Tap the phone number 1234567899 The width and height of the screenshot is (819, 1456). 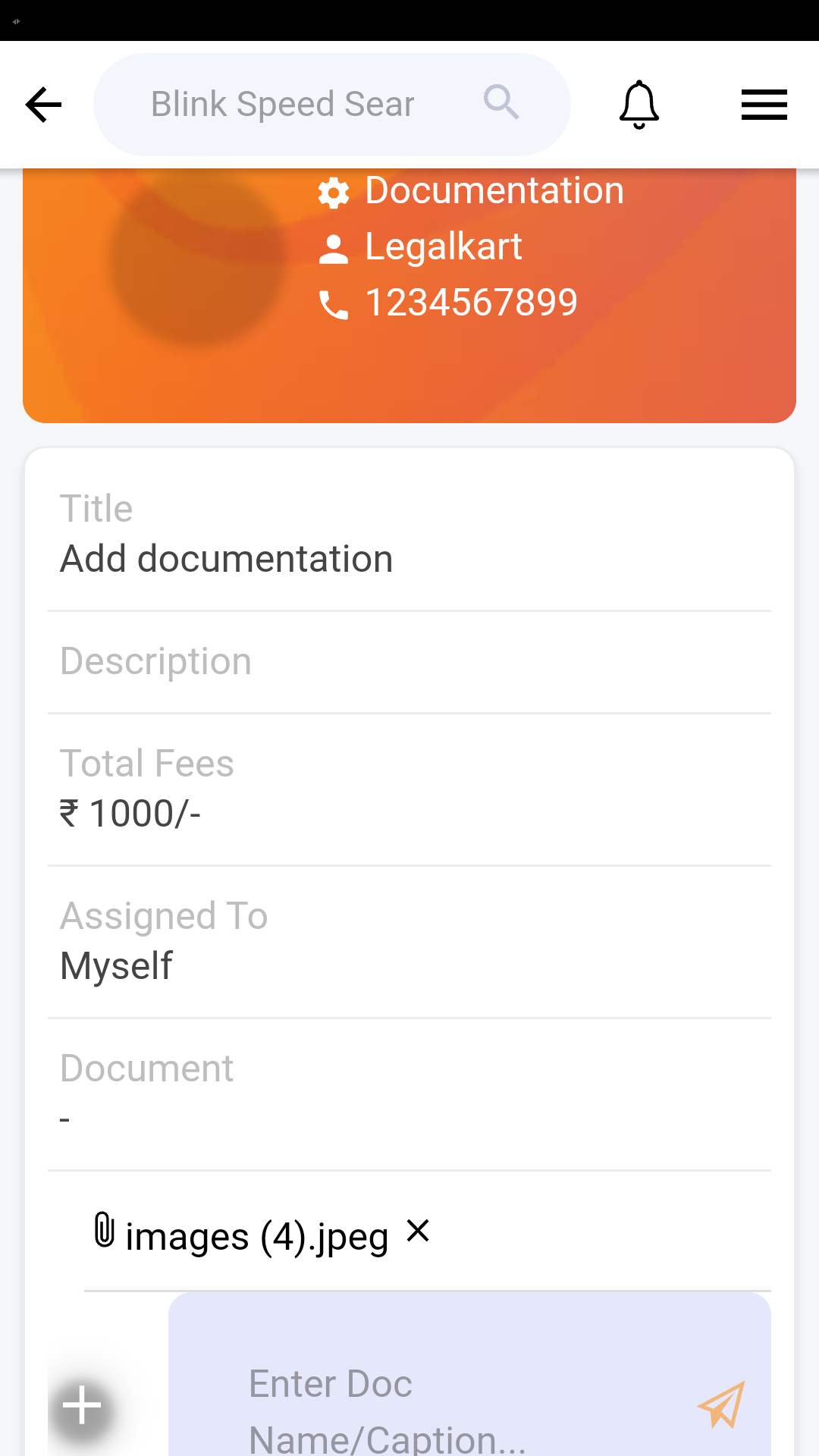click(x=471, y=303)
